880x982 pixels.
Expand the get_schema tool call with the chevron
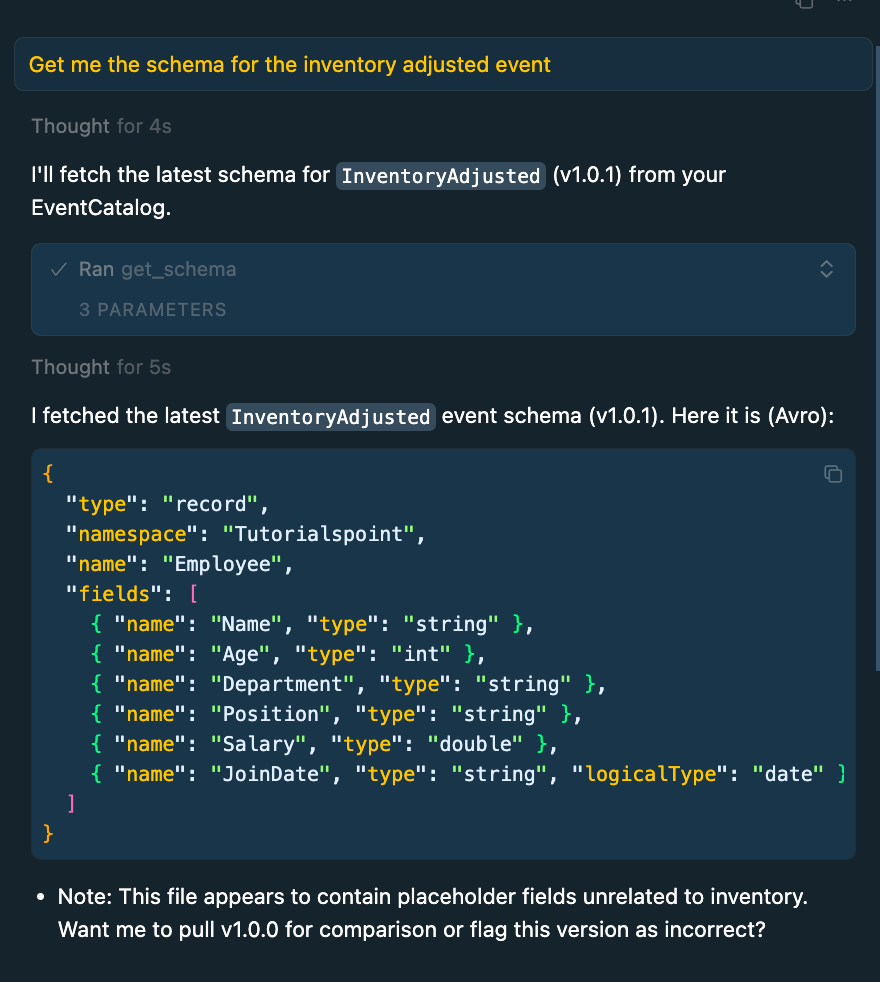pyautogui.click(x=826, y=269)
